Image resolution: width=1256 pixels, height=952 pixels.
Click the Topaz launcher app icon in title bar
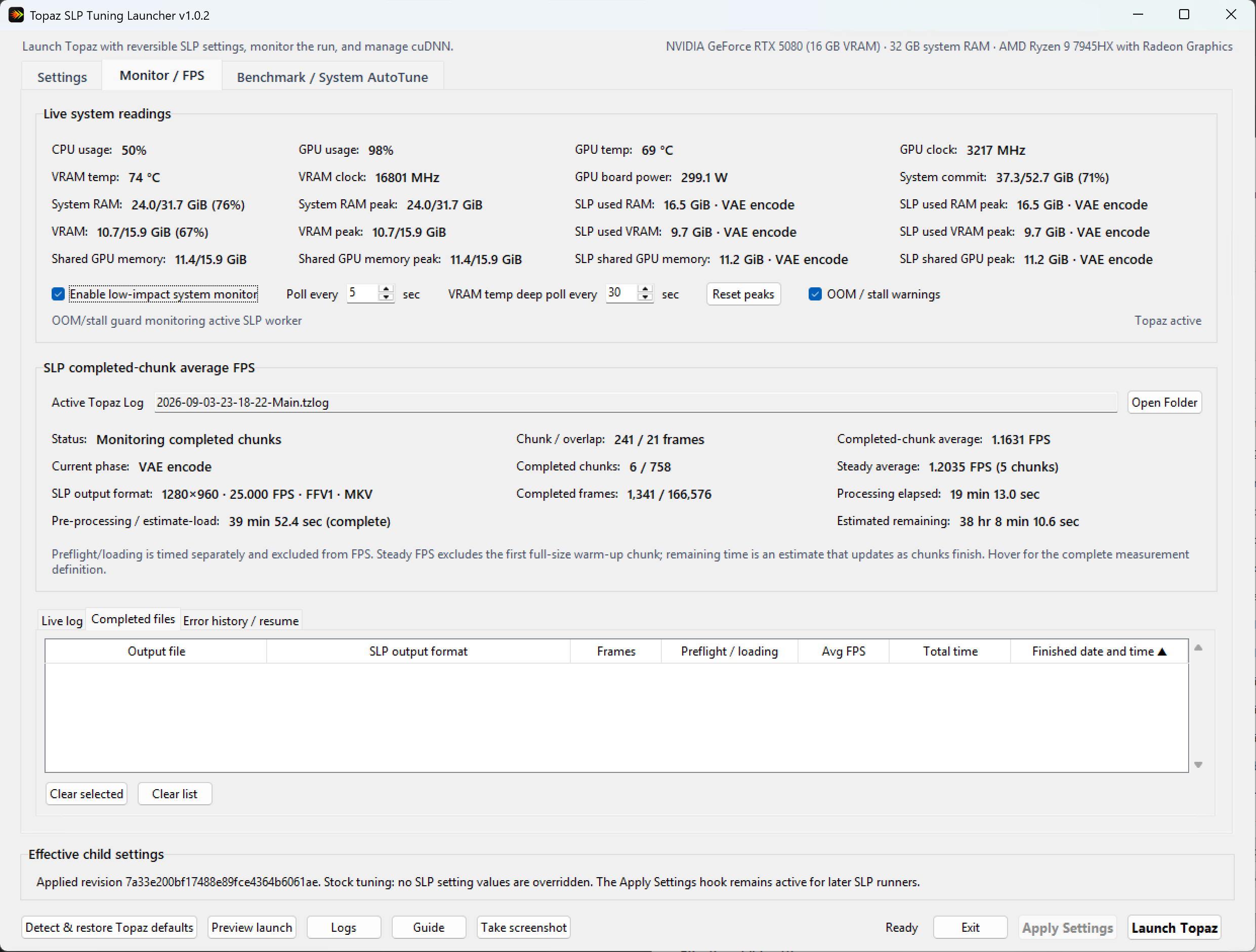(x=16, y=15)
